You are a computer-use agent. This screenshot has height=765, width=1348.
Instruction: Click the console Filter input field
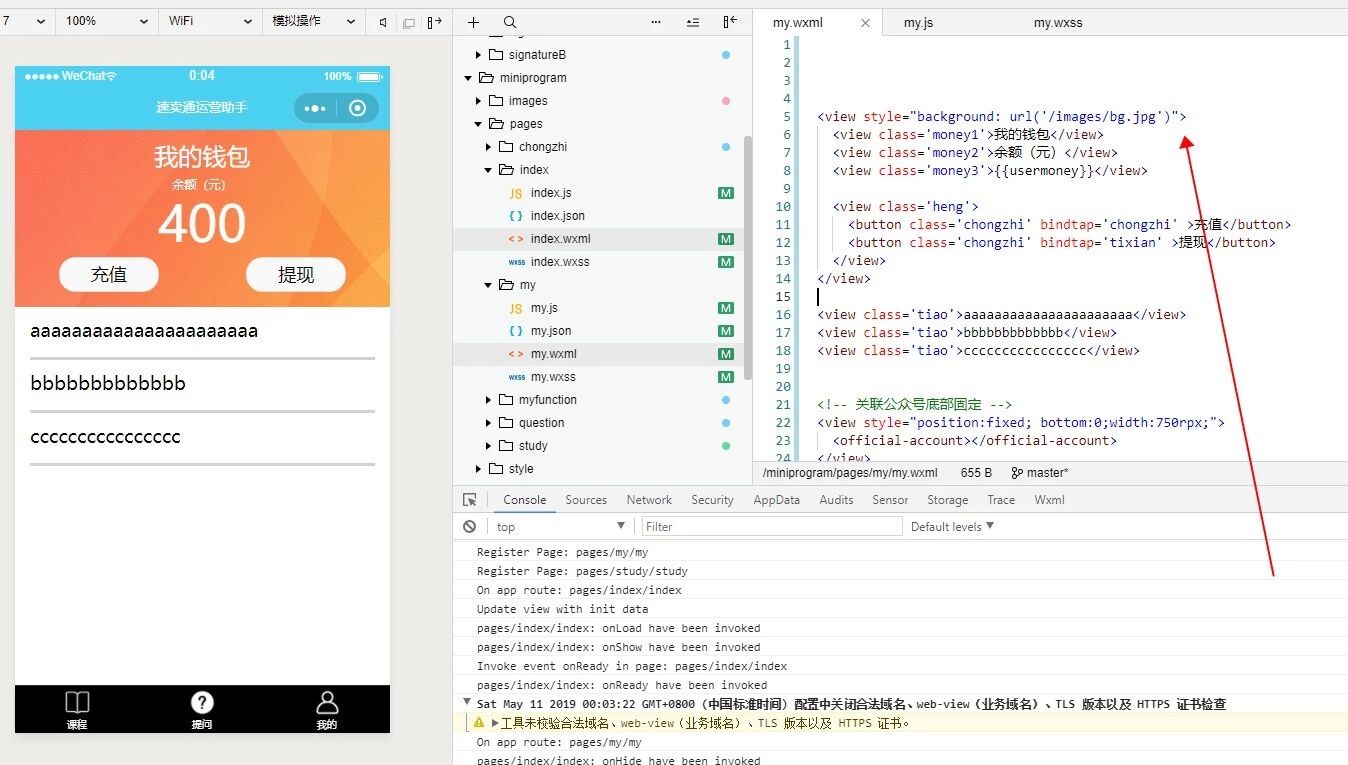coord(770,527)
